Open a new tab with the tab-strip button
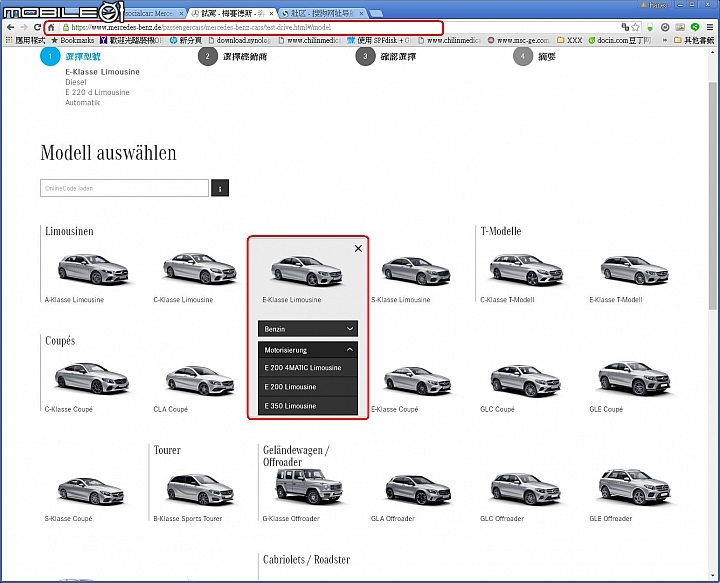Image resolution: width=720 pixels, height=583 pixels. tap(376, 13)
